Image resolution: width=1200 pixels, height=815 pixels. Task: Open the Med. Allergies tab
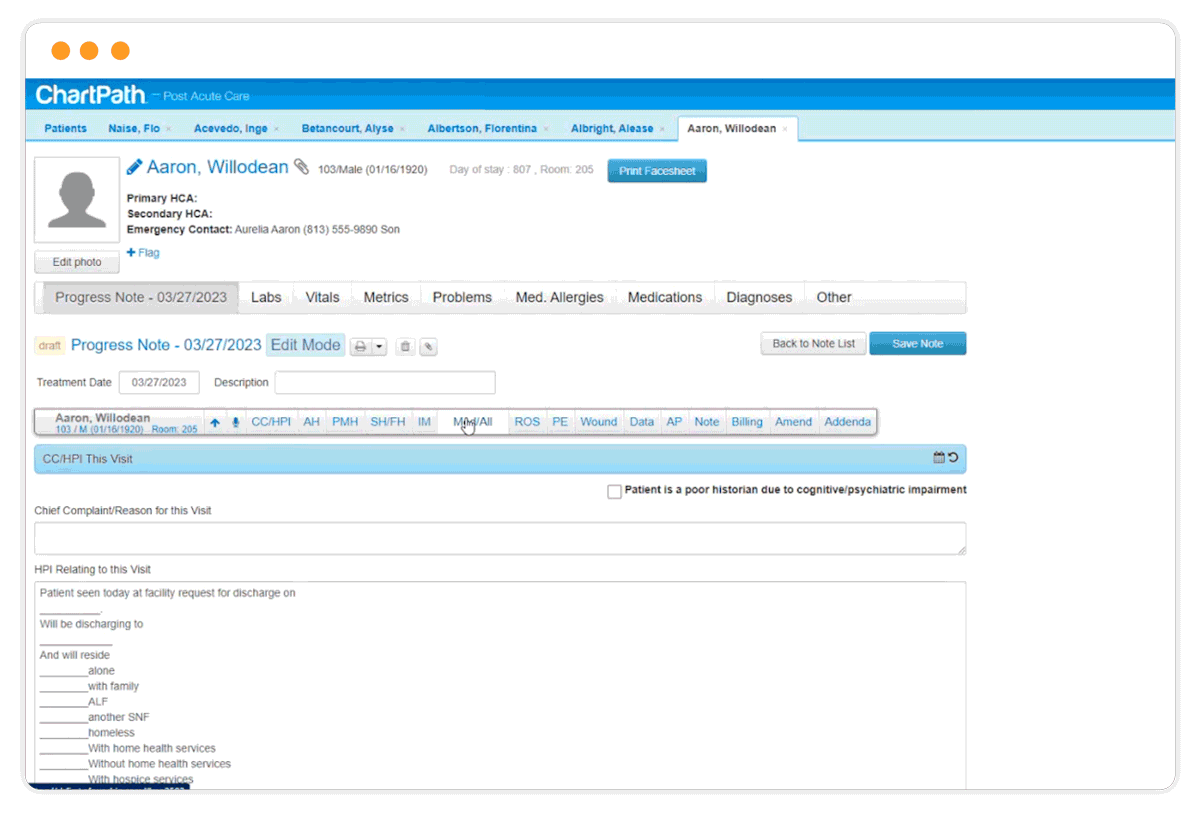coord(559,296)
